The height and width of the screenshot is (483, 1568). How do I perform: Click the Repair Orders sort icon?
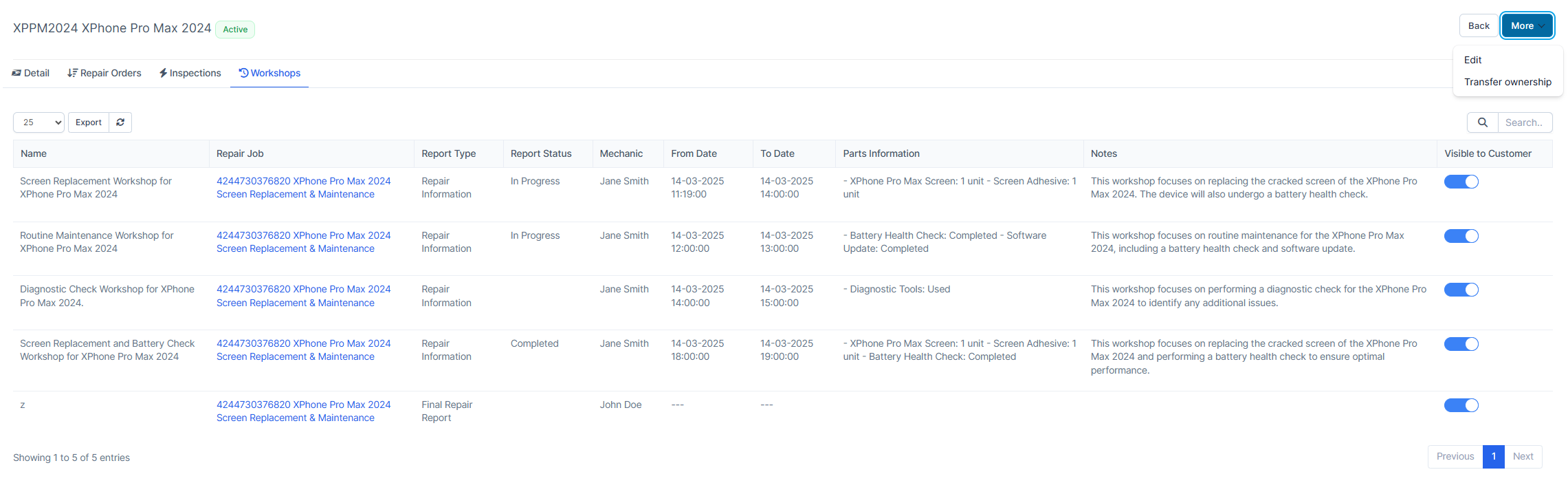72,73
